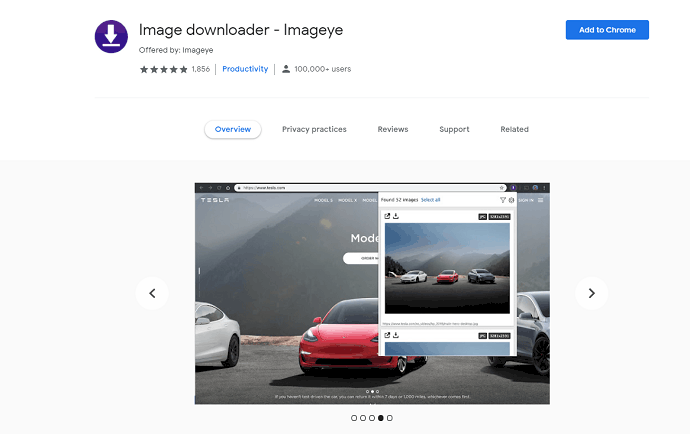The image size is (690, 434).
Task: Select the second carousel dot
Action: tap(363, 418)
